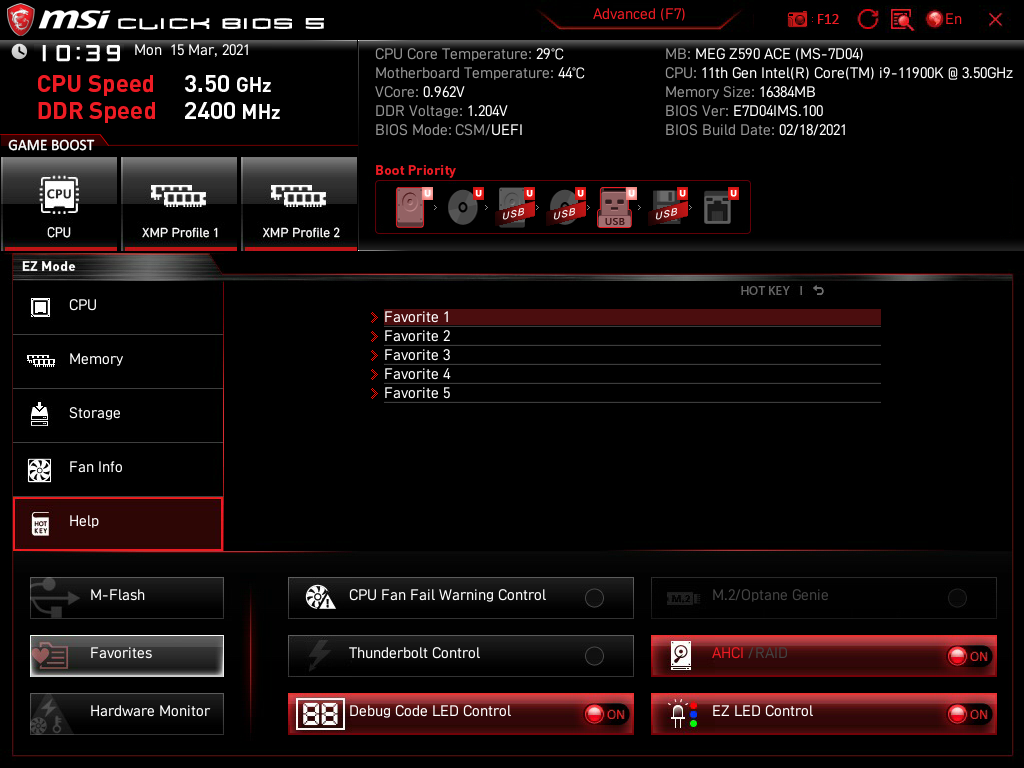Click the fan icon beside Fan Info
The height and width of the screenshot is (768, 1024).
pos(40,470)
